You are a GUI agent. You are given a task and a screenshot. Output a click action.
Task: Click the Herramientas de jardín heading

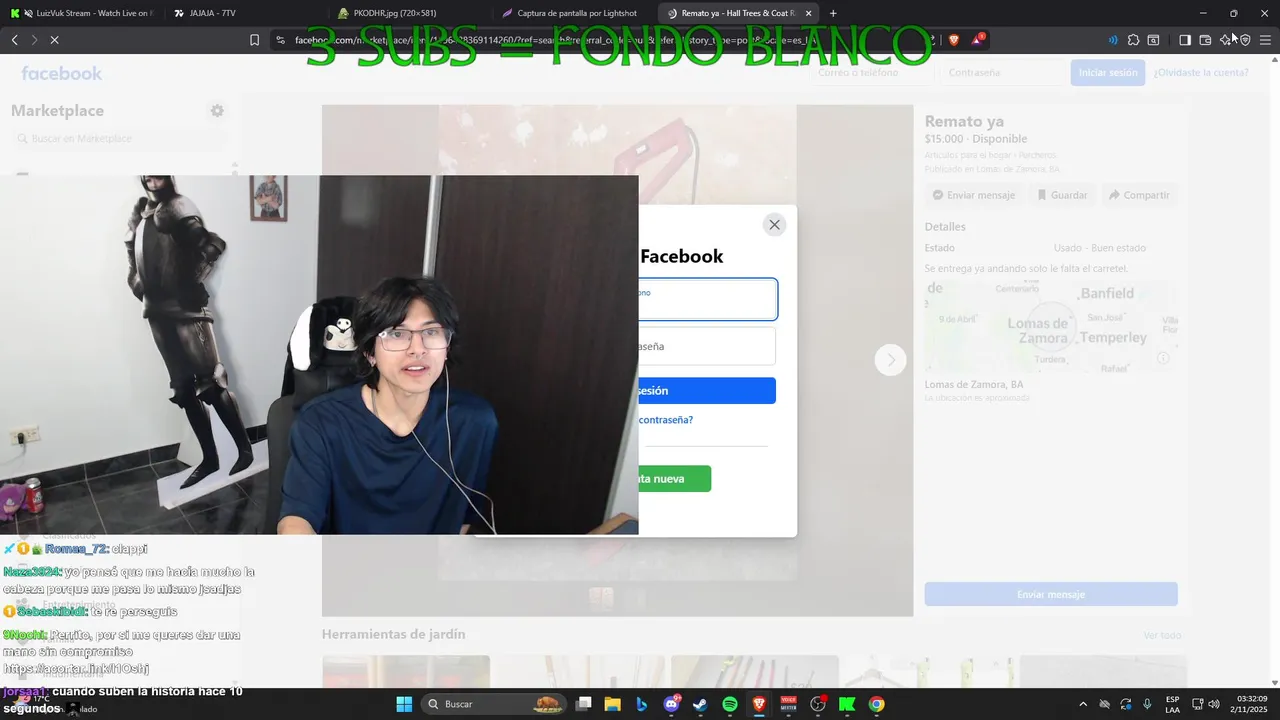click(x=393, y=634)
